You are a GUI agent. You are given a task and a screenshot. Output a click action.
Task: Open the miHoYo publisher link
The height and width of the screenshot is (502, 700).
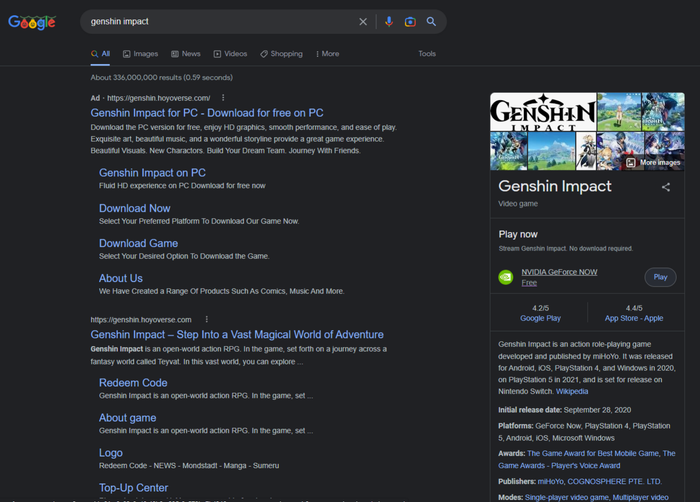click(x=550, y=481)
